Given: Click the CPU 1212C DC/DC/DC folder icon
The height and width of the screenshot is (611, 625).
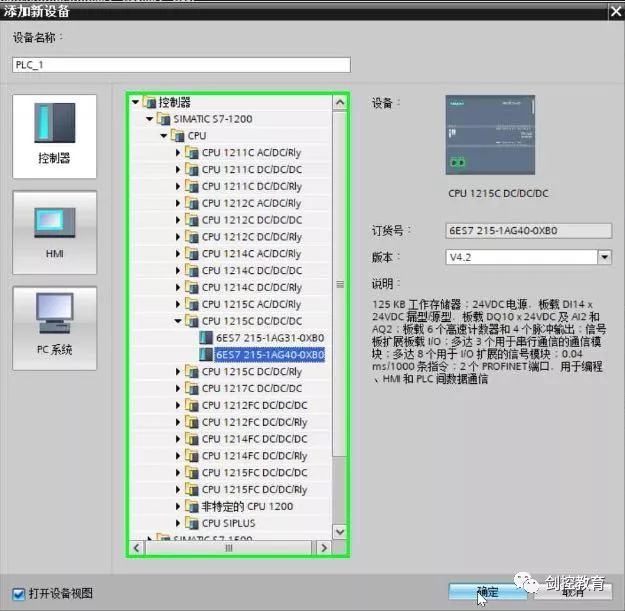Looking at the screenshot, I should 192,220.
